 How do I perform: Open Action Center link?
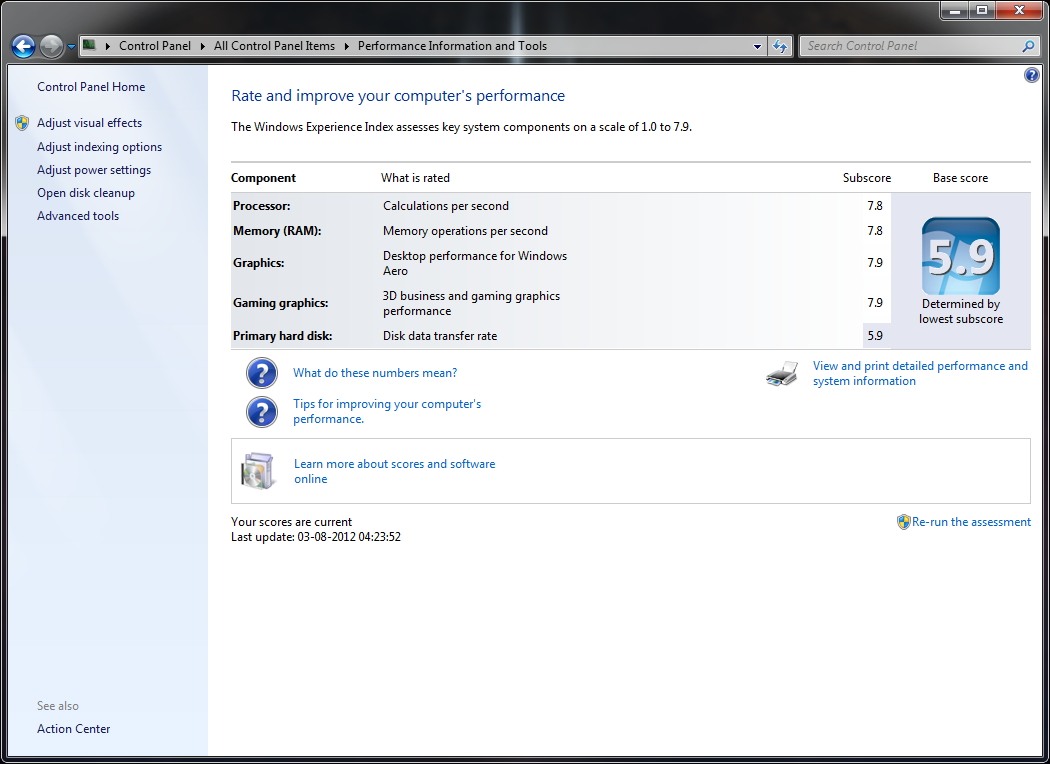coord(74,729)
